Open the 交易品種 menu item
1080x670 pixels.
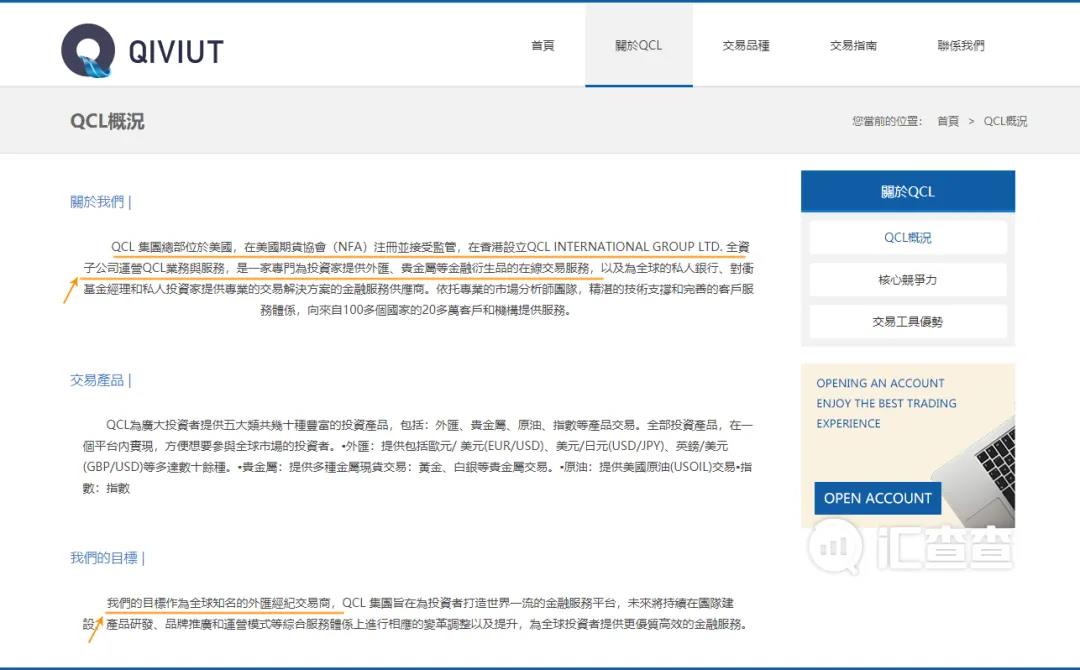(x=746, y=45)
